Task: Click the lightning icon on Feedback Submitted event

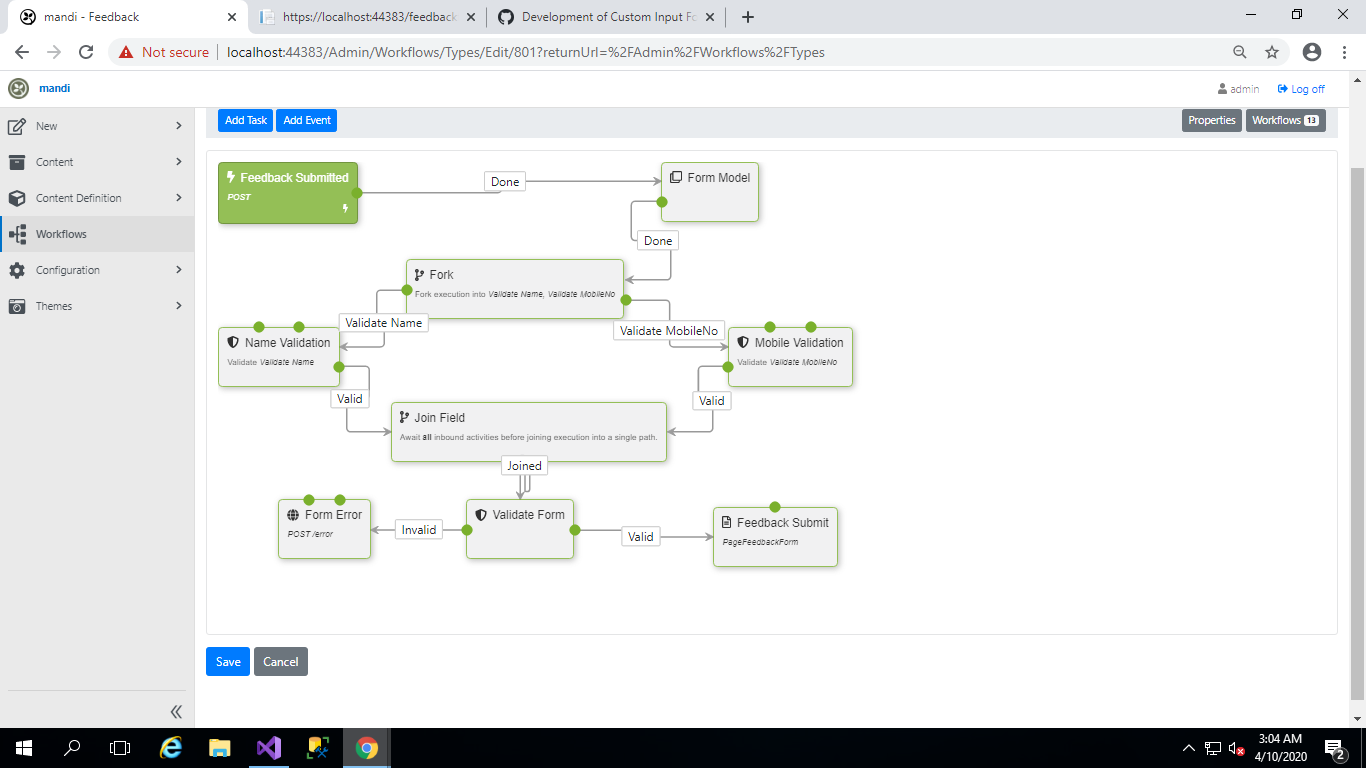Action: (231, 176)
